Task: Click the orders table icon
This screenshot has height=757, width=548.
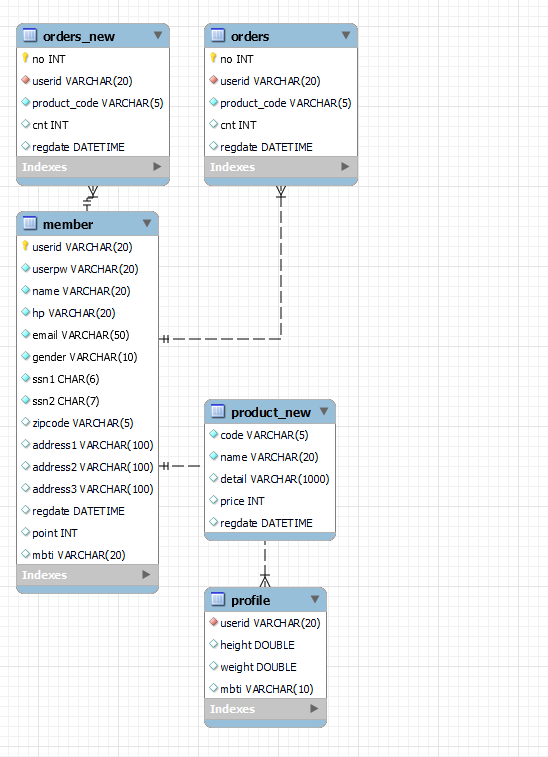Action: [218, 35]
